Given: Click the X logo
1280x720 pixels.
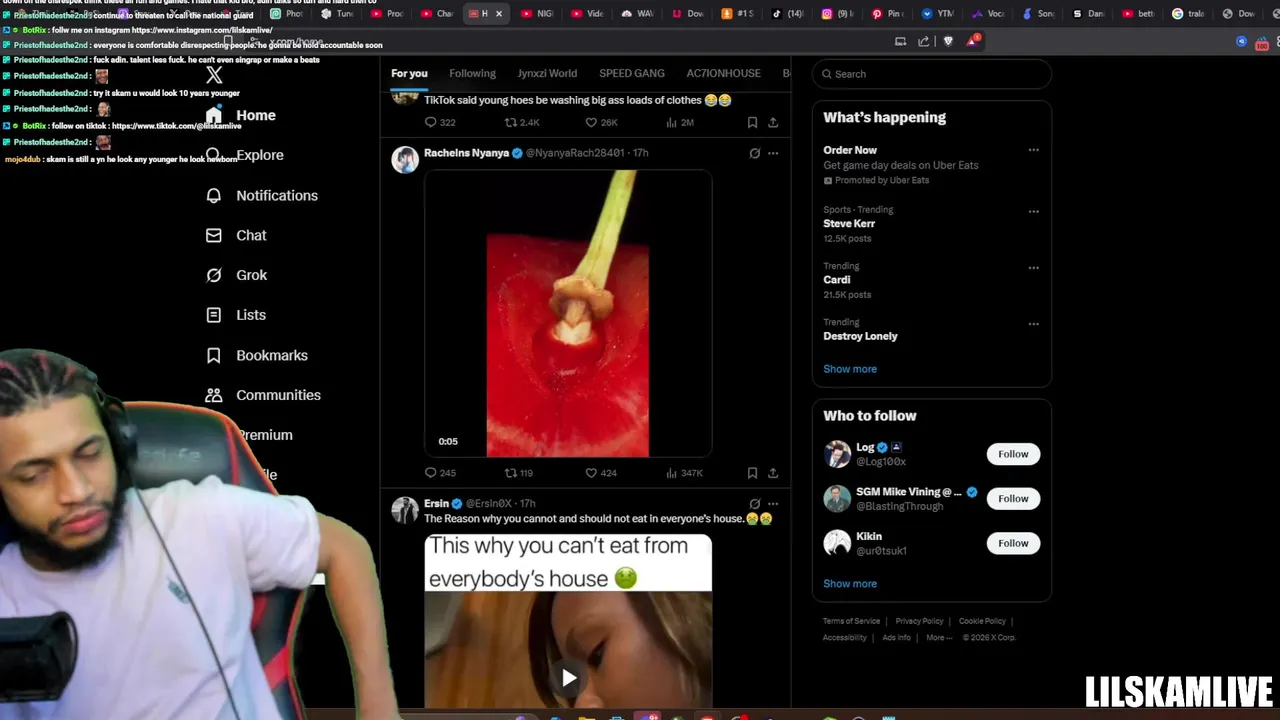Looking at the screenshot, I should point(214,75).
